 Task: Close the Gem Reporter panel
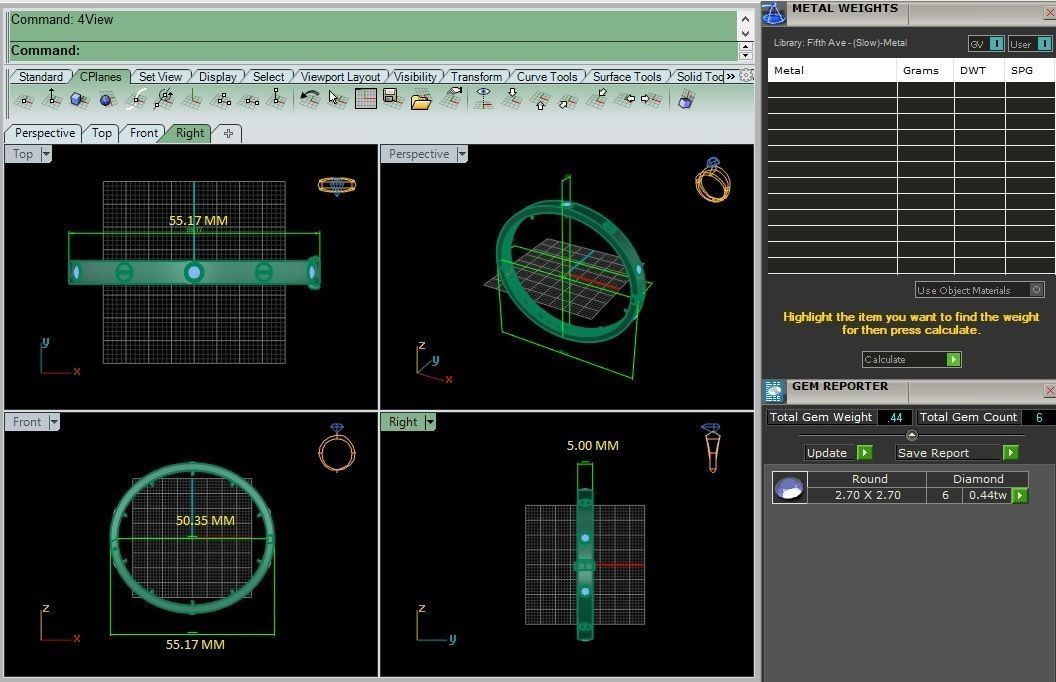[x=1049, y=391]
